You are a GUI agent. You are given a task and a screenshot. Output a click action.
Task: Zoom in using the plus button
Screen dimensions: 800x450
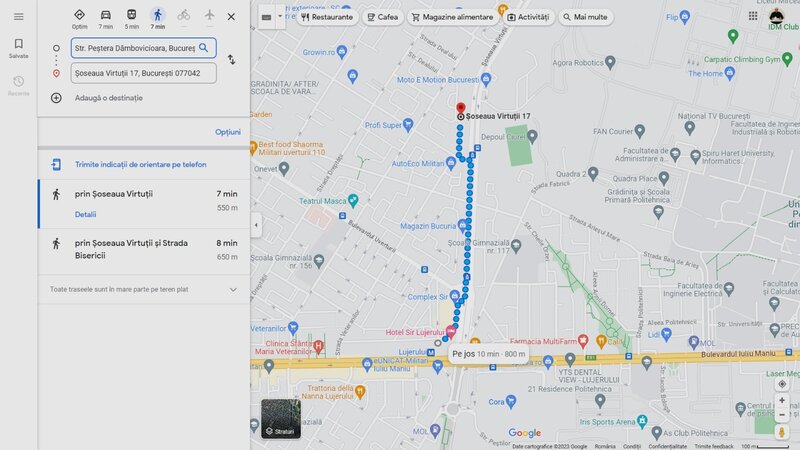[x=782, y=401]
